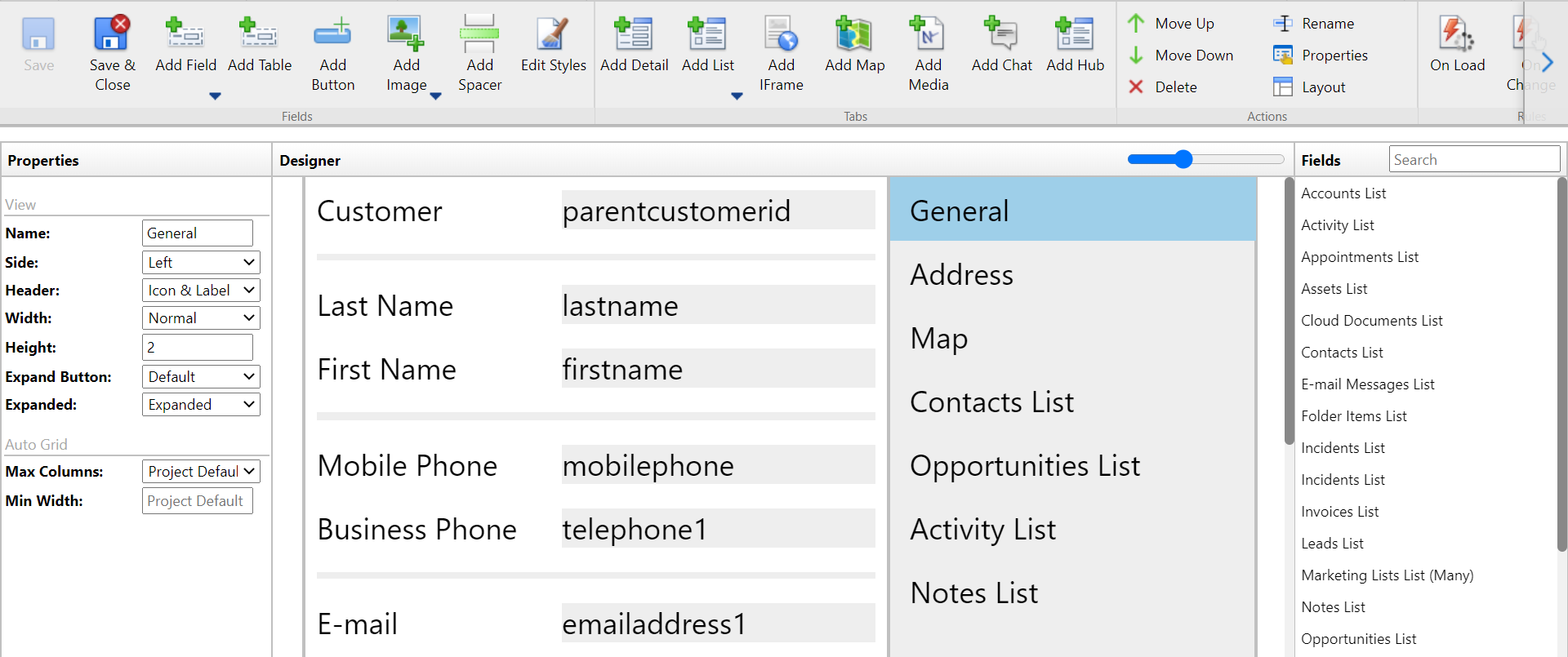
Task: Open the Edit Styles tool
Action: click(553, 34)
